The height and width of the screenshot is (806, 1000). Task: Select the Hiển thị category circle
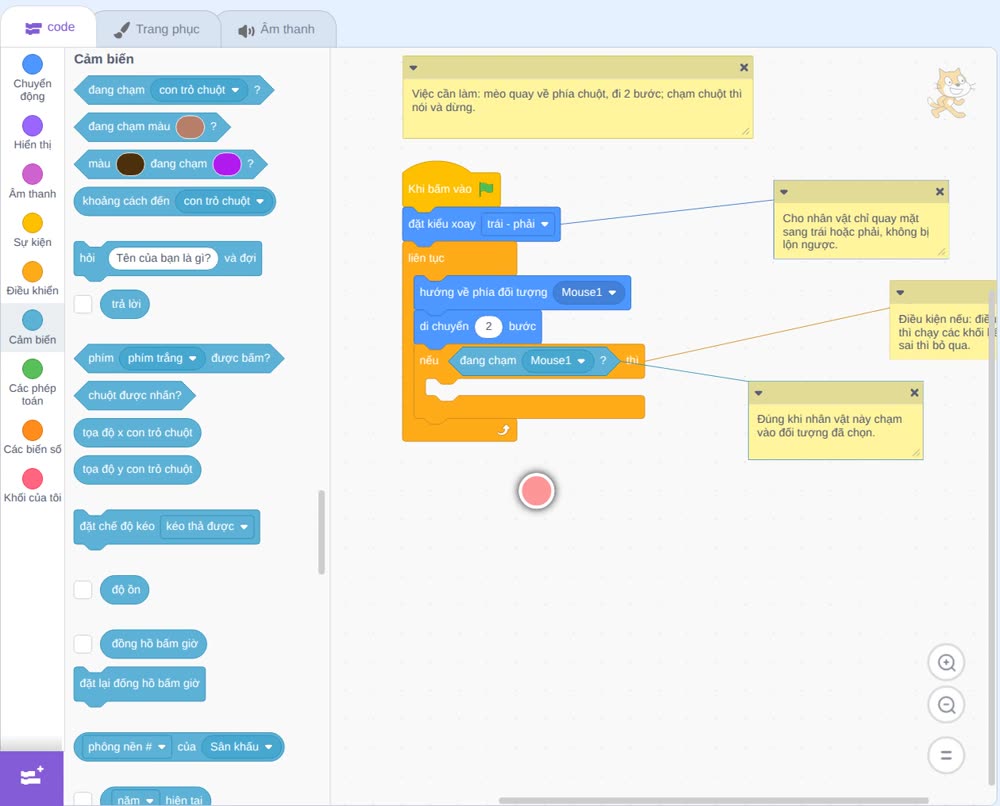tap(33, 126)
